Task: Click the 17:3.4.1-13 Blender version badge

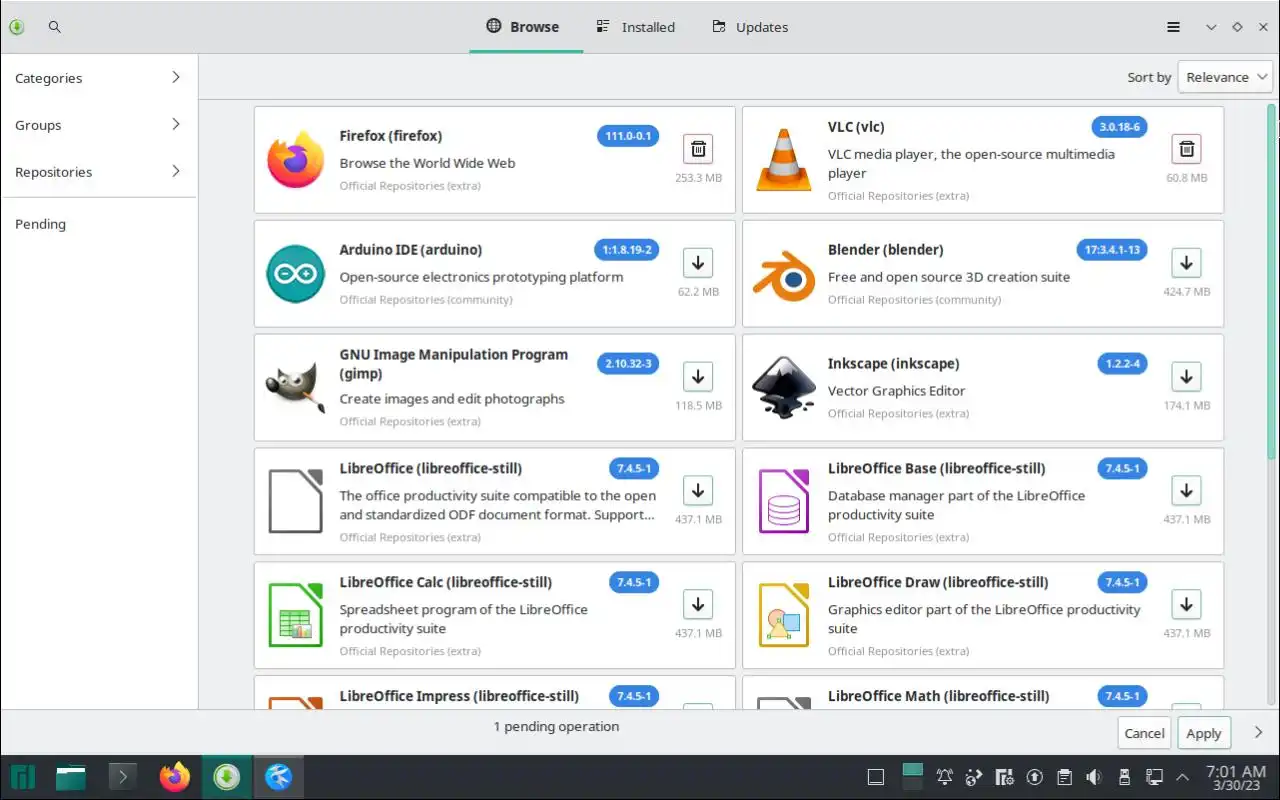Action: pyautogui.click(x=1112, y=250)
